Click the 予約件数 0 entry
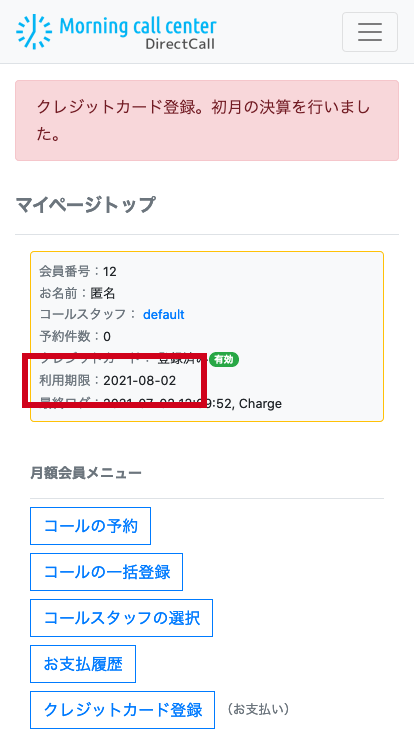The height and width of the screenshot is (736, 414). [x=75, y=337]
